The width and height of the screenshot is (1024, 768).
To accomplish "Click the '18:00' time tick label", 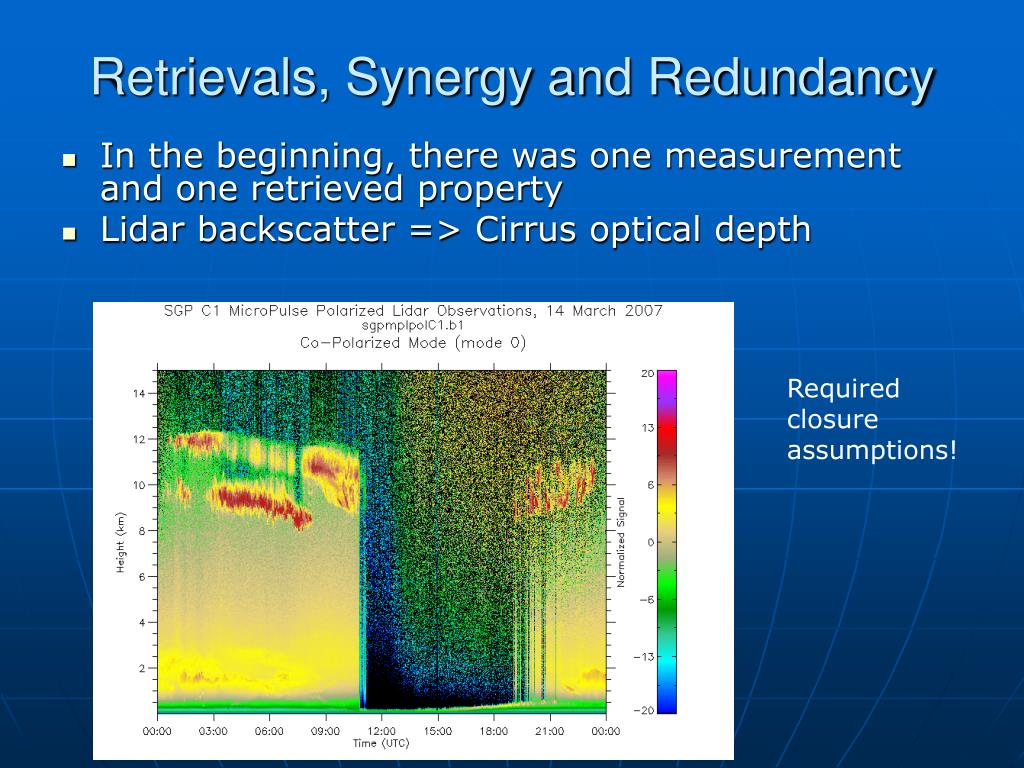I will pyautogui.click(x=494, y=731).
